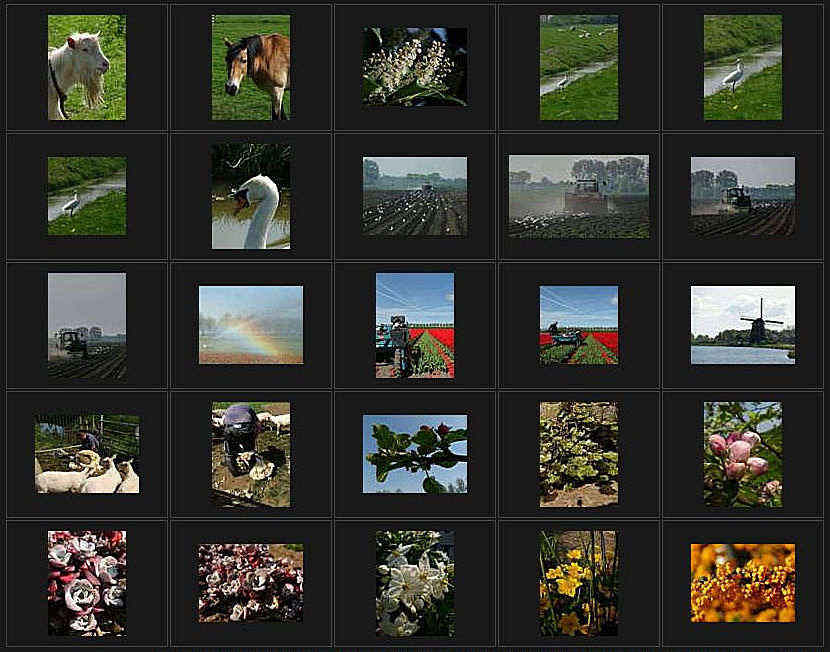Select the yellow-green leafy plant thumbnail
This screenshot has height=652, width=830.
pos(578,454)
